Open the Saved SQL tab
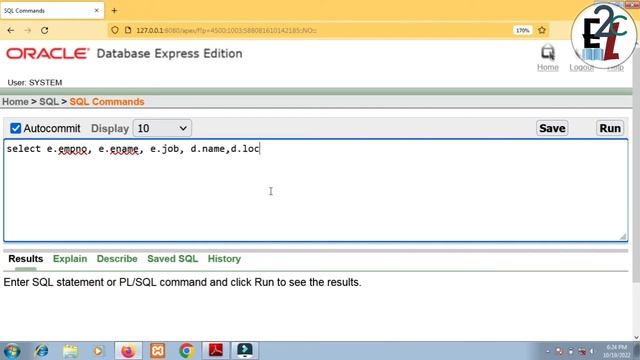This screenshot has width=640, height=360. click(x=172, y=259)
